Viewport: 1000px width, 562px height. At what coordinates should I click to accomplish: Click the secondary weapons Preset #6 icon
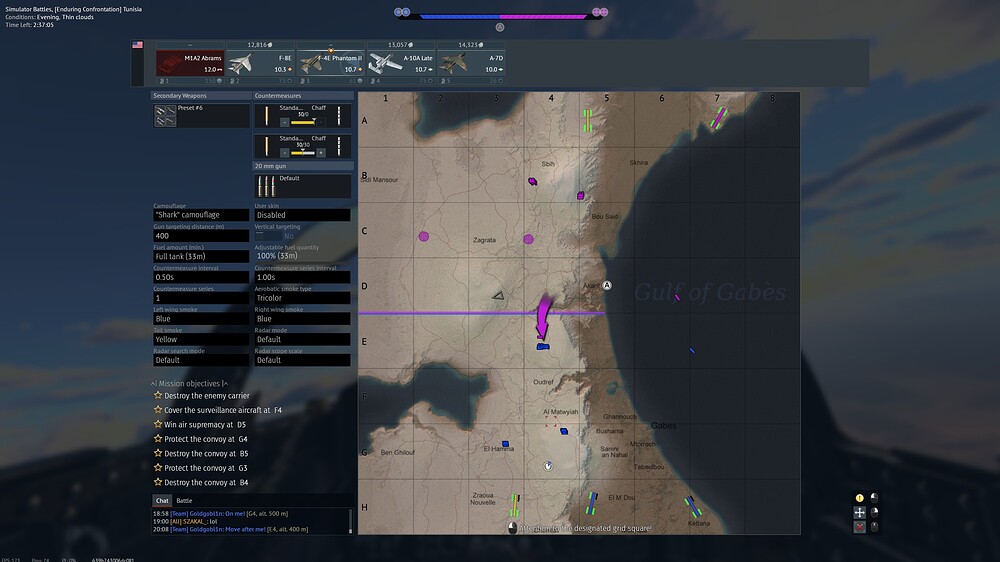tap(165, 116)
